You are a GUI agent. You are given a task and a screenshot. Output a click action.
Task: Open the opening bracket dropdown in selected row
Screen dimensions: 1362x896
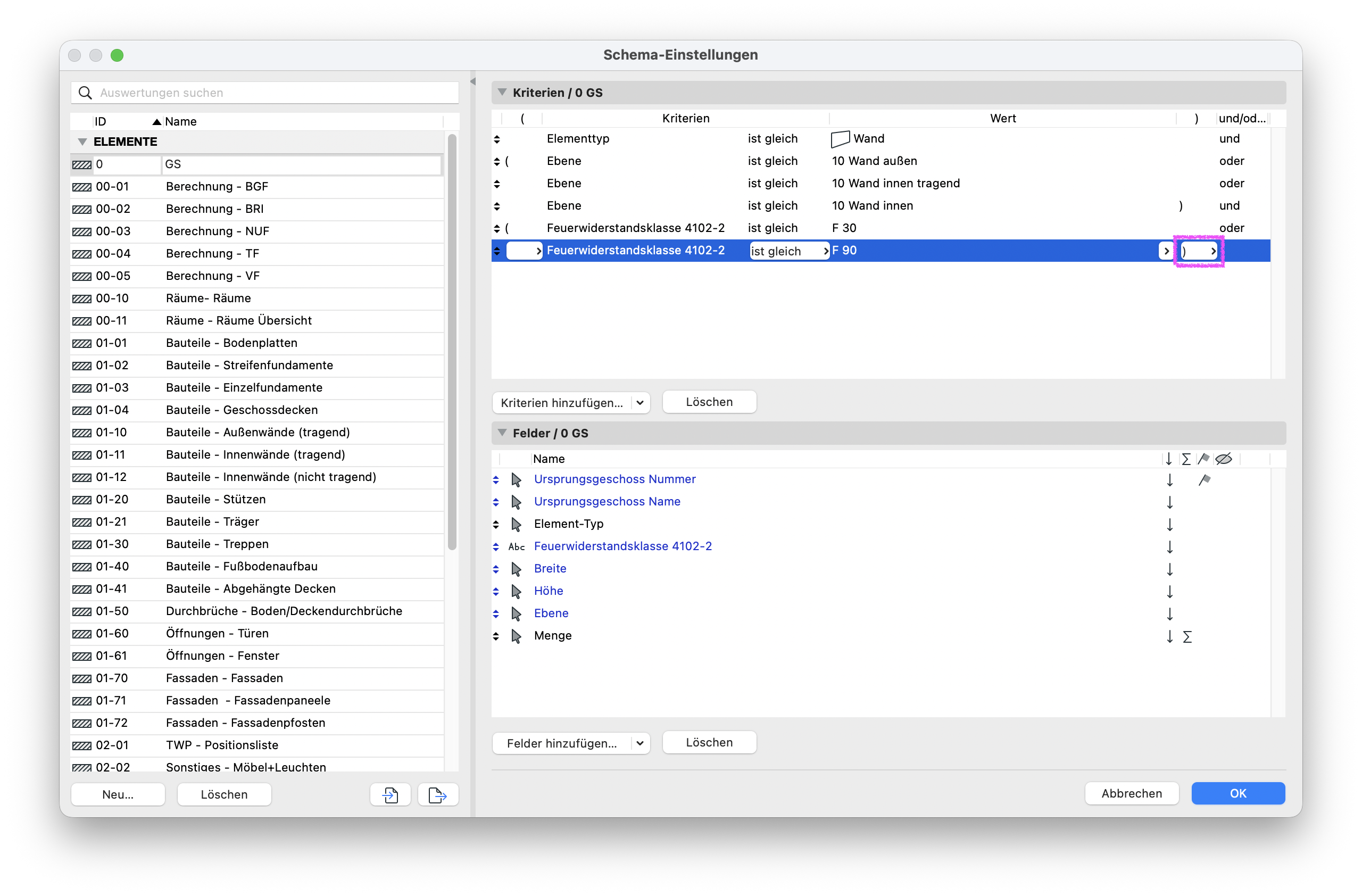[x=524, y=251]
